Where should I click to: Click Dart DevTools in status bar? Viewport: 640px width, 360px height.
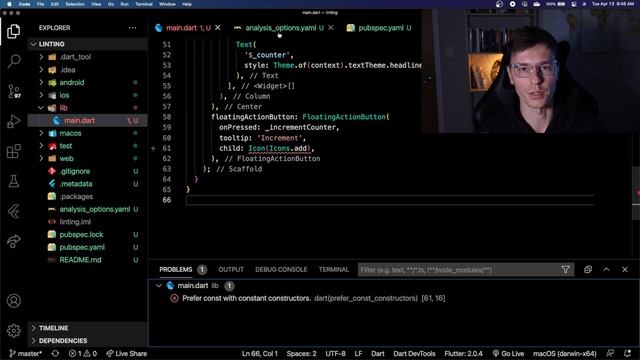coord(414,353)
